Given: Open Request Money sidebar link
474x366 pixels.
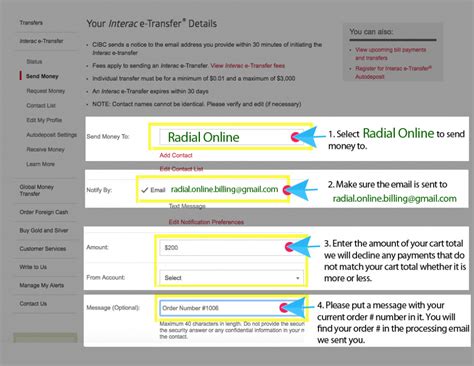Looking at the screenshot, I should [x=46, y=91].
